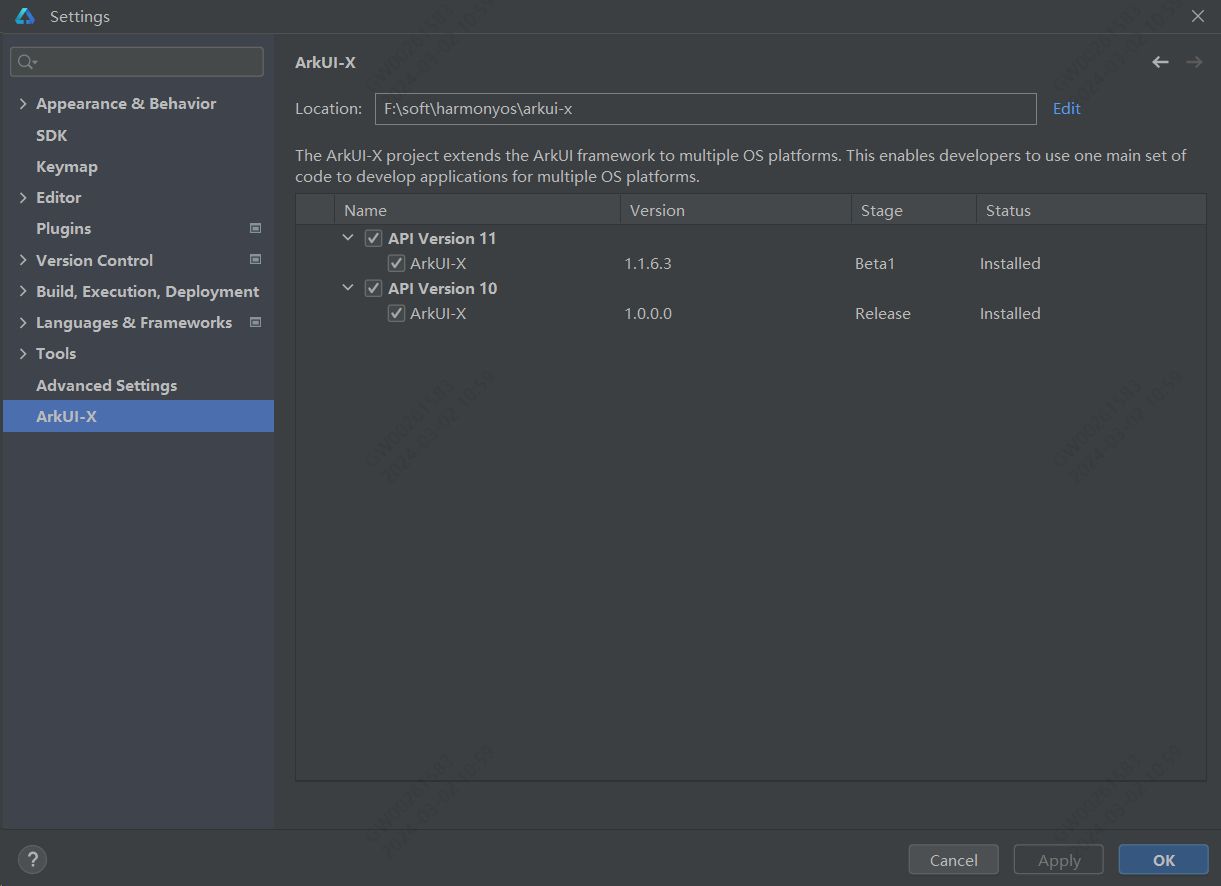Sort by the Name column header

477,210
